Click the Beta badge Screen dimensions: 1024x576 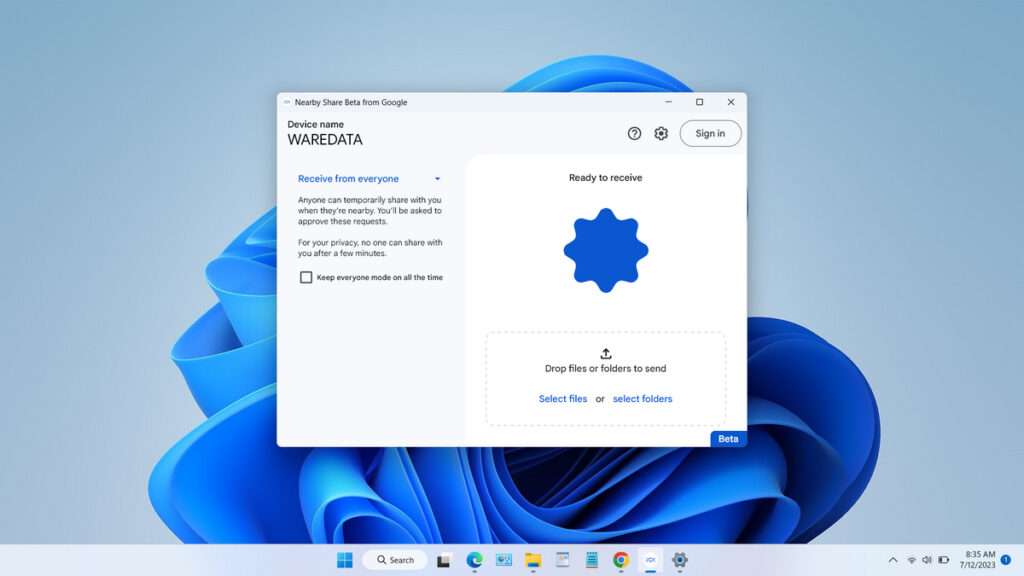coord(728,439)
